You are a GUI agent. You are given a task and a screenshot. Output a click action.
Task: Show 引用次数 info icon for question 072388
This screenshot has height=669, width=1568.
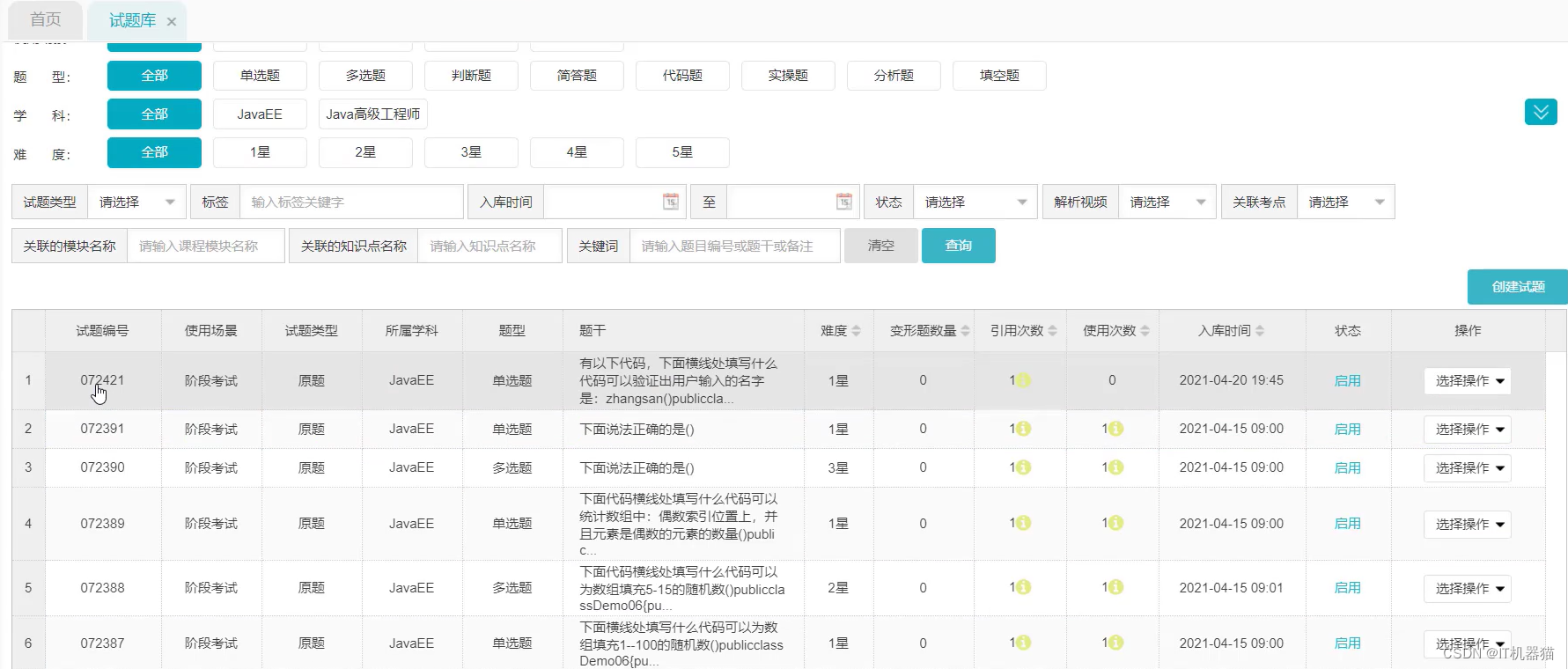1024,587
